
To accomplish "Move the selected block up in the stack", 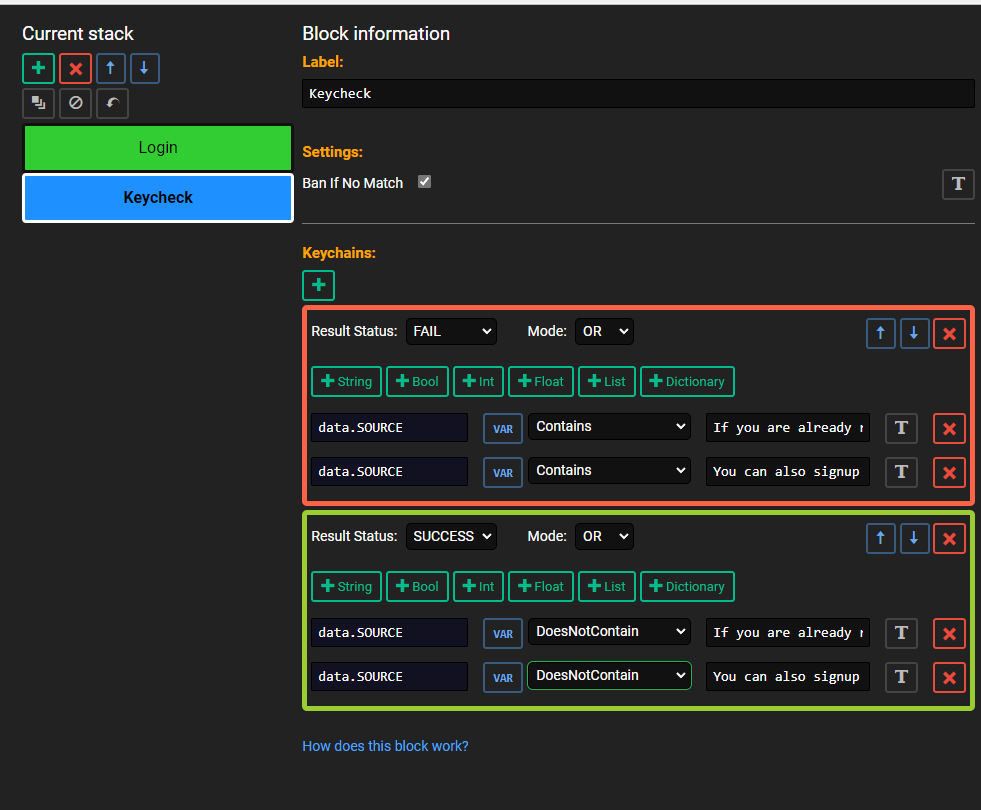I will click(111, 68).
